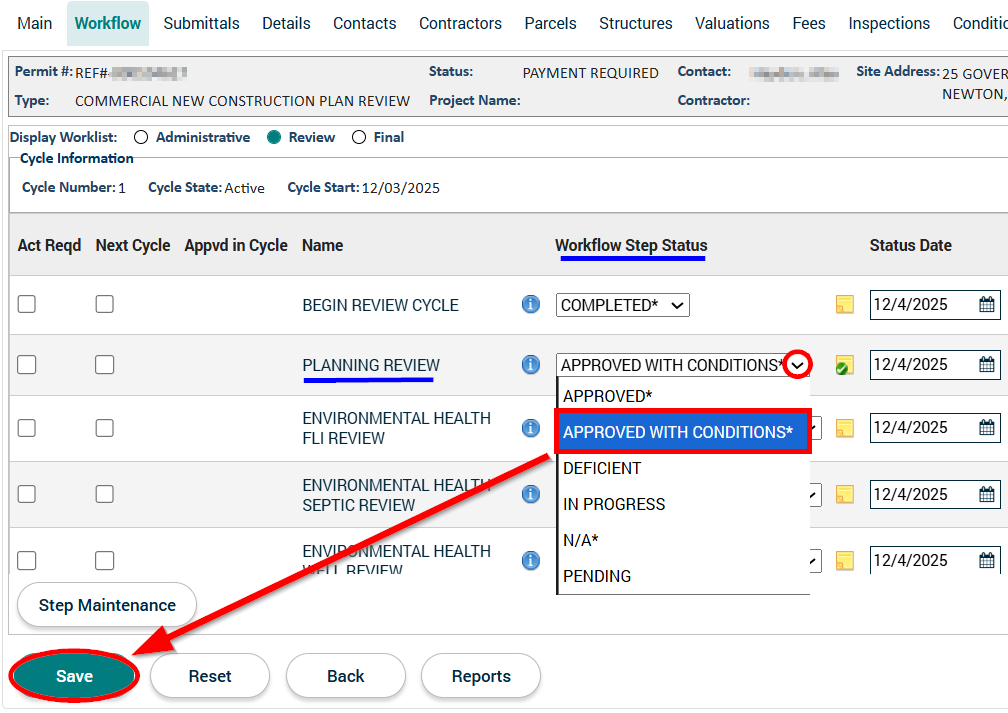This screenshot has width=1008, height=713.
Task: Click the Step Maintenance button
Action: [107, 605]
